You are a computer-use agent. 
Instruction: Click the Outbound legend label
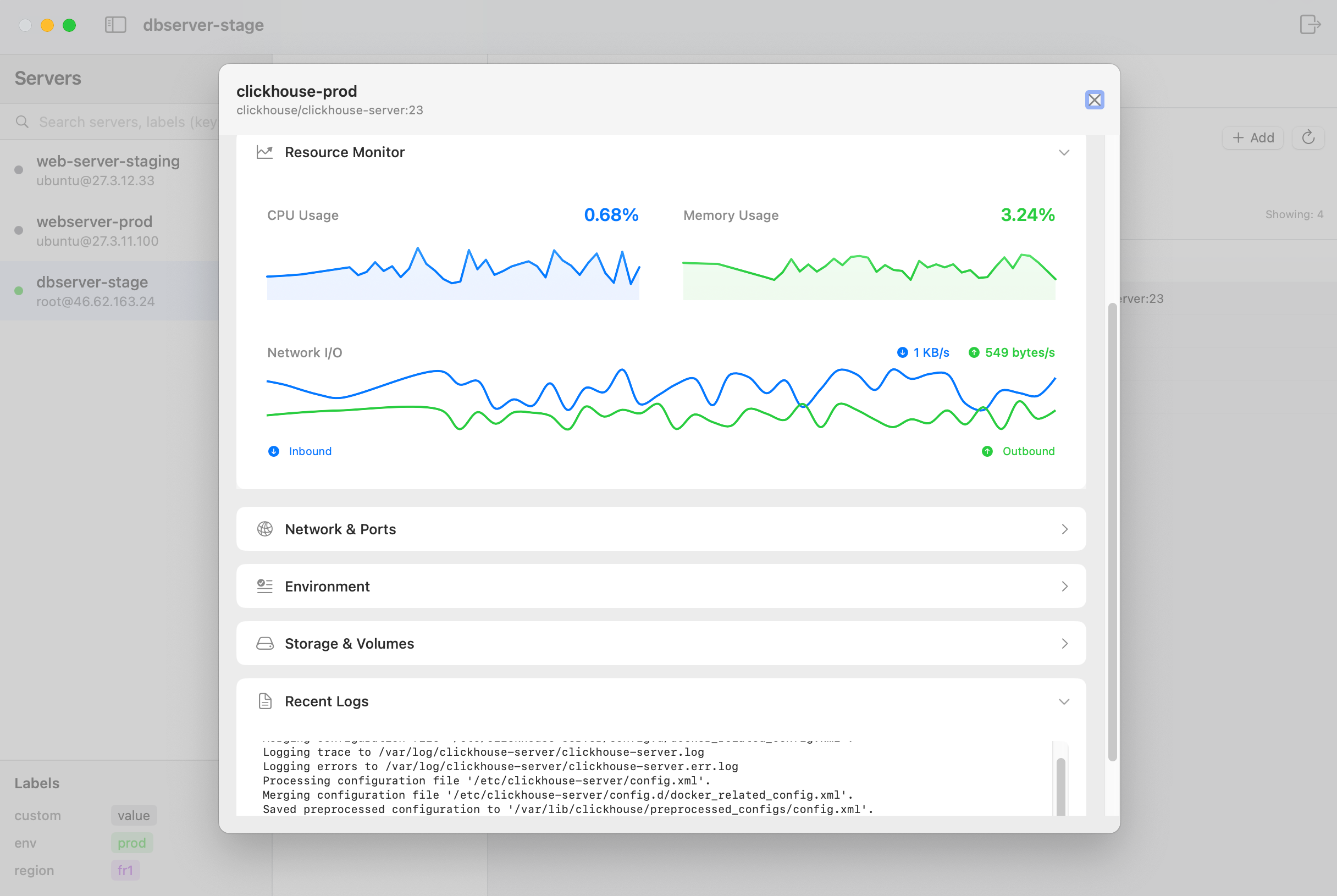(1029, 451)
